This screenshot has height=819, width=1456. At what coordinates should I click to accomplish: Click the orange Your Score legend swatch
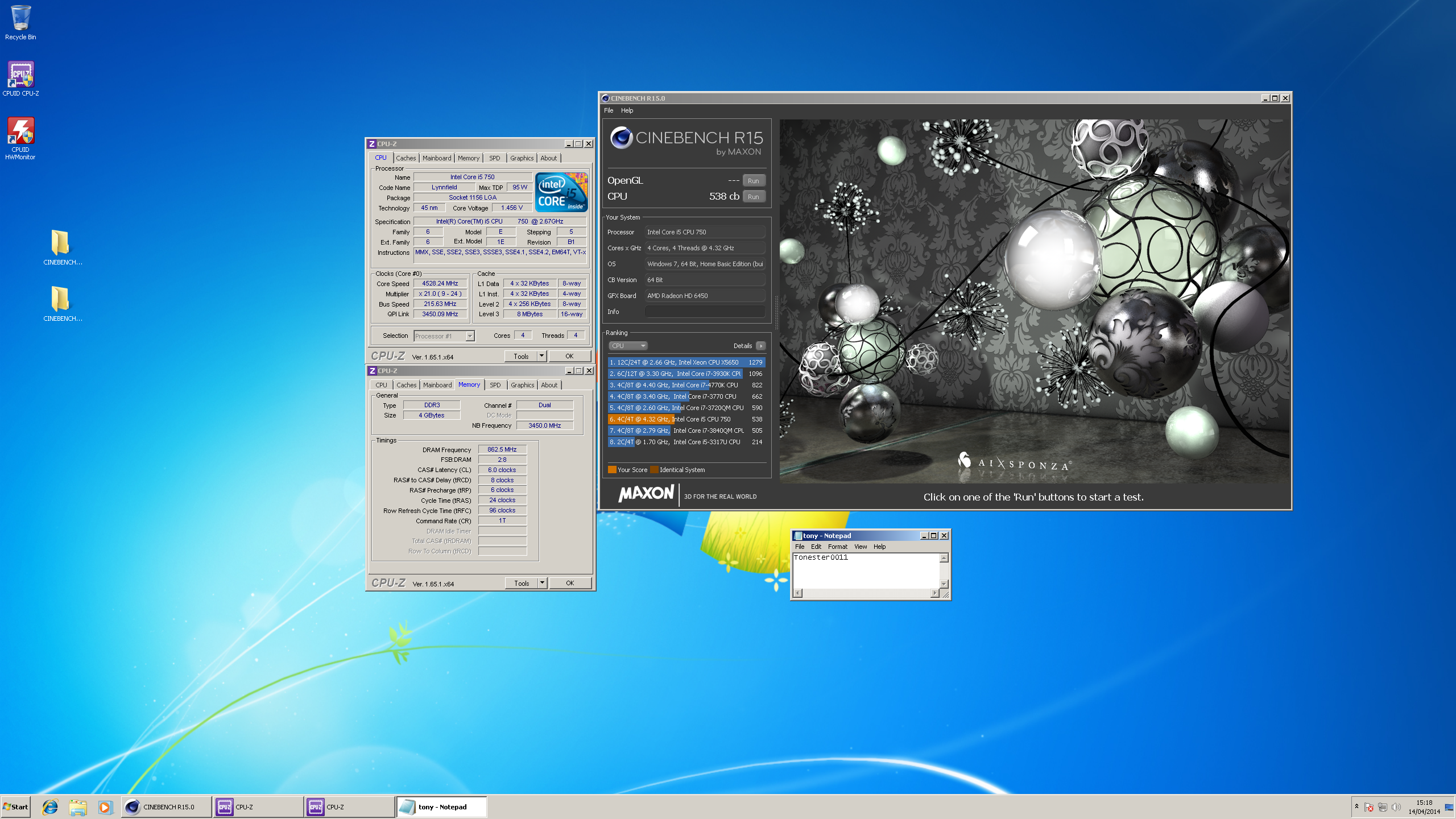(612, 470)
